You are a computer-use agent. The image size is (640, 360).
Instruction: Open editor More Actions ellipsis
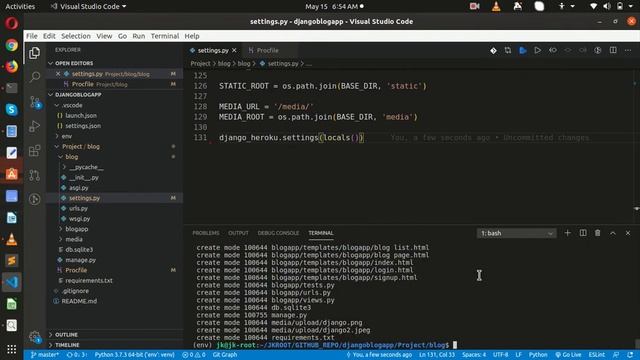(x=628, y=50)
